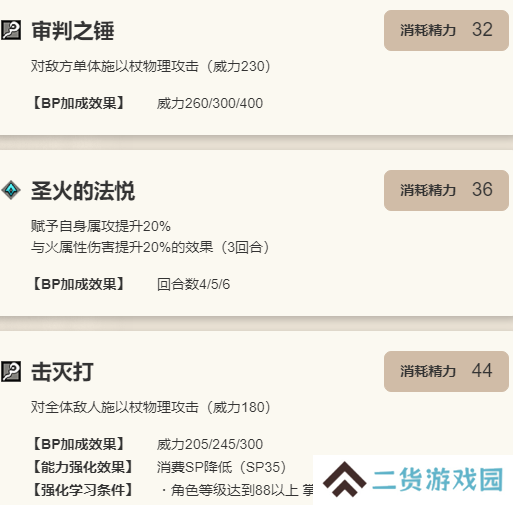
Task: Click the 消耗精力 32 badge
Action: click(x=446, y=30)
